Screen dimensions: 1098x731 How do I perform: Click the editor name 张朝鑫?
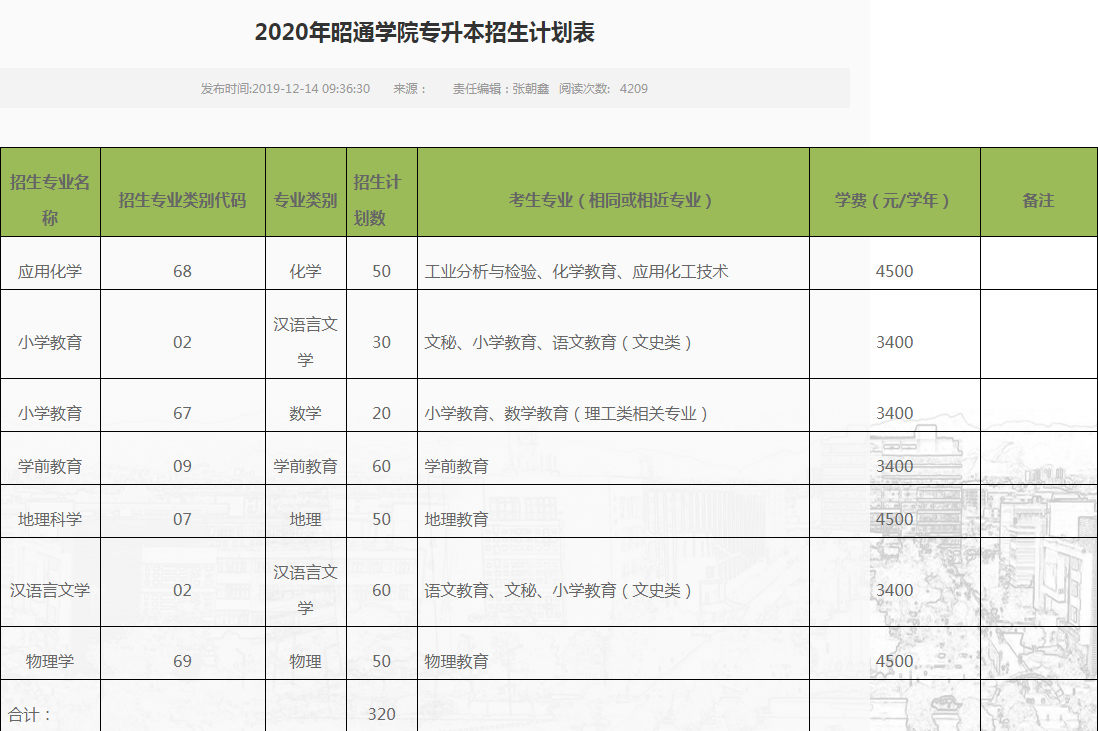click(x=531, y=89)
